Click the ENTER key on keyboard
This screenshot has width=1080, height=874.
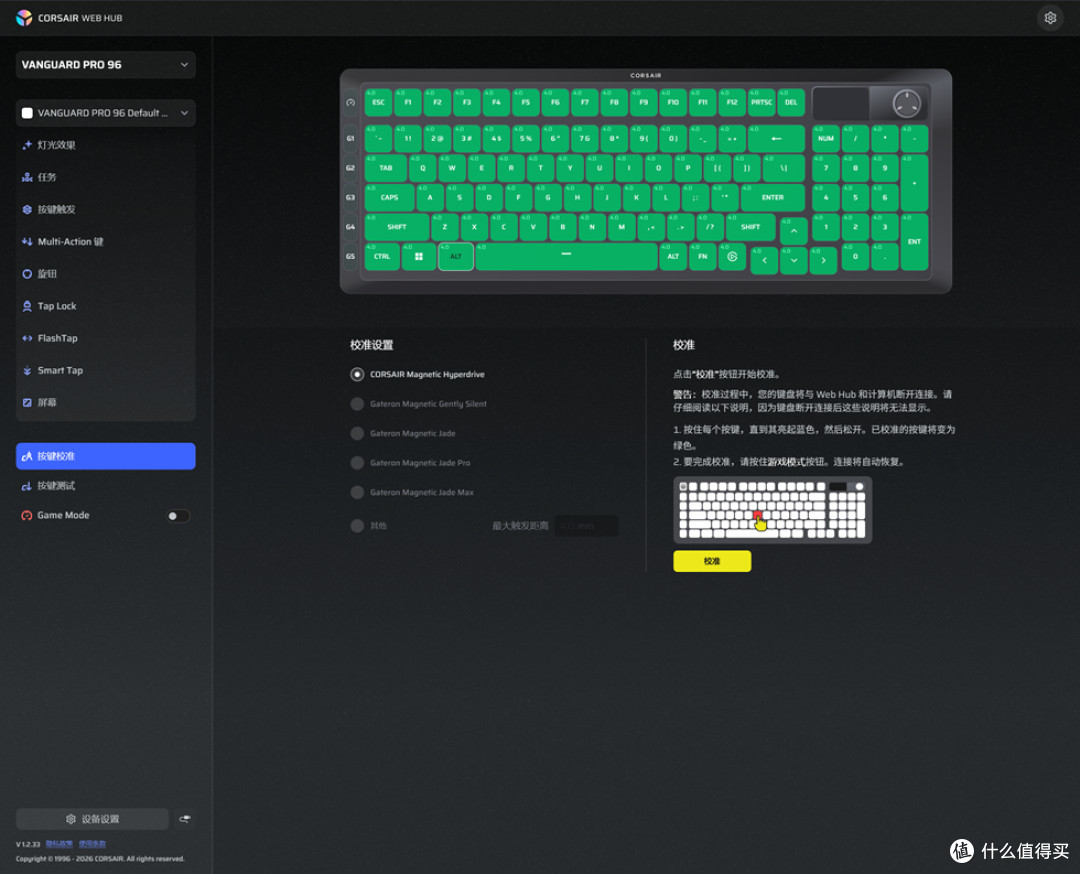773,198
